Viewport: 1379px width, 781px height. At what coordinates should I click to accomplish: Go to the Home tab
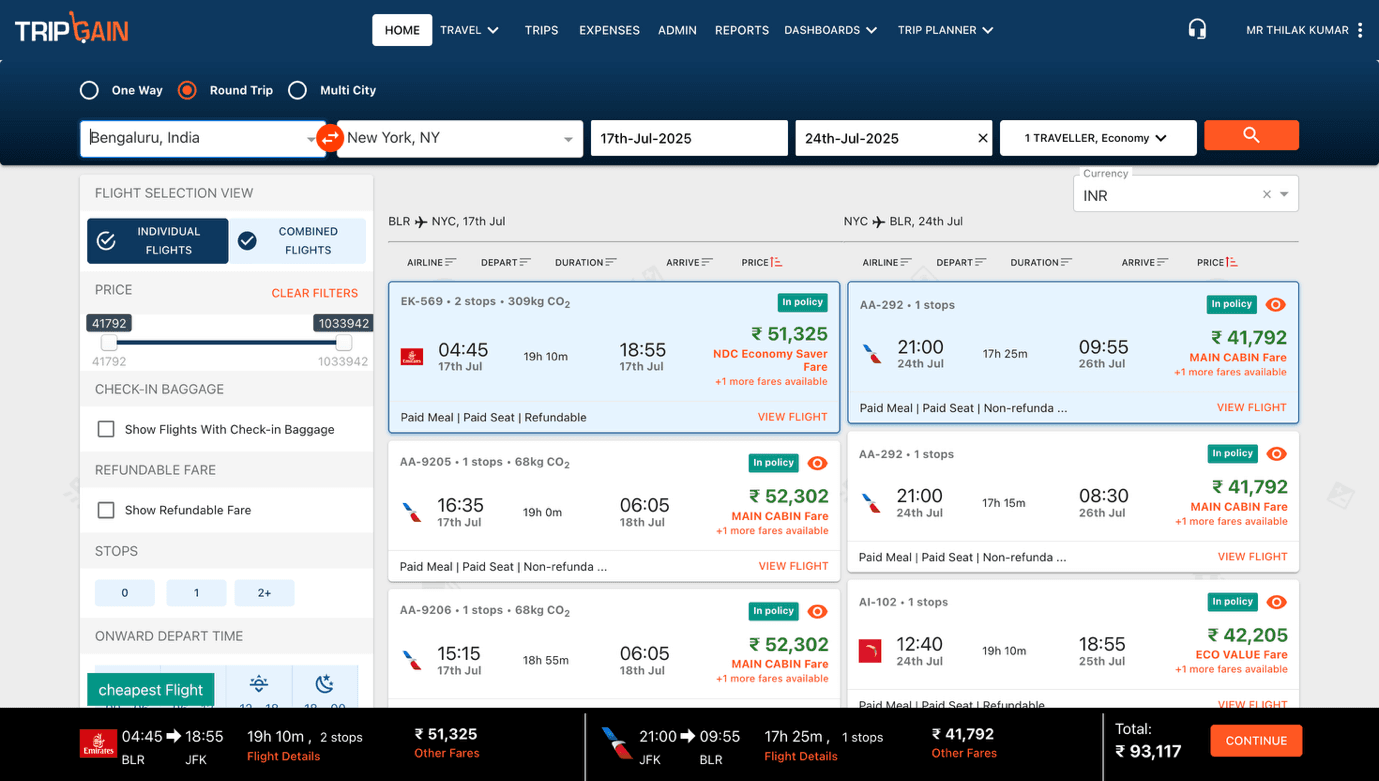[x=402, y=30]
